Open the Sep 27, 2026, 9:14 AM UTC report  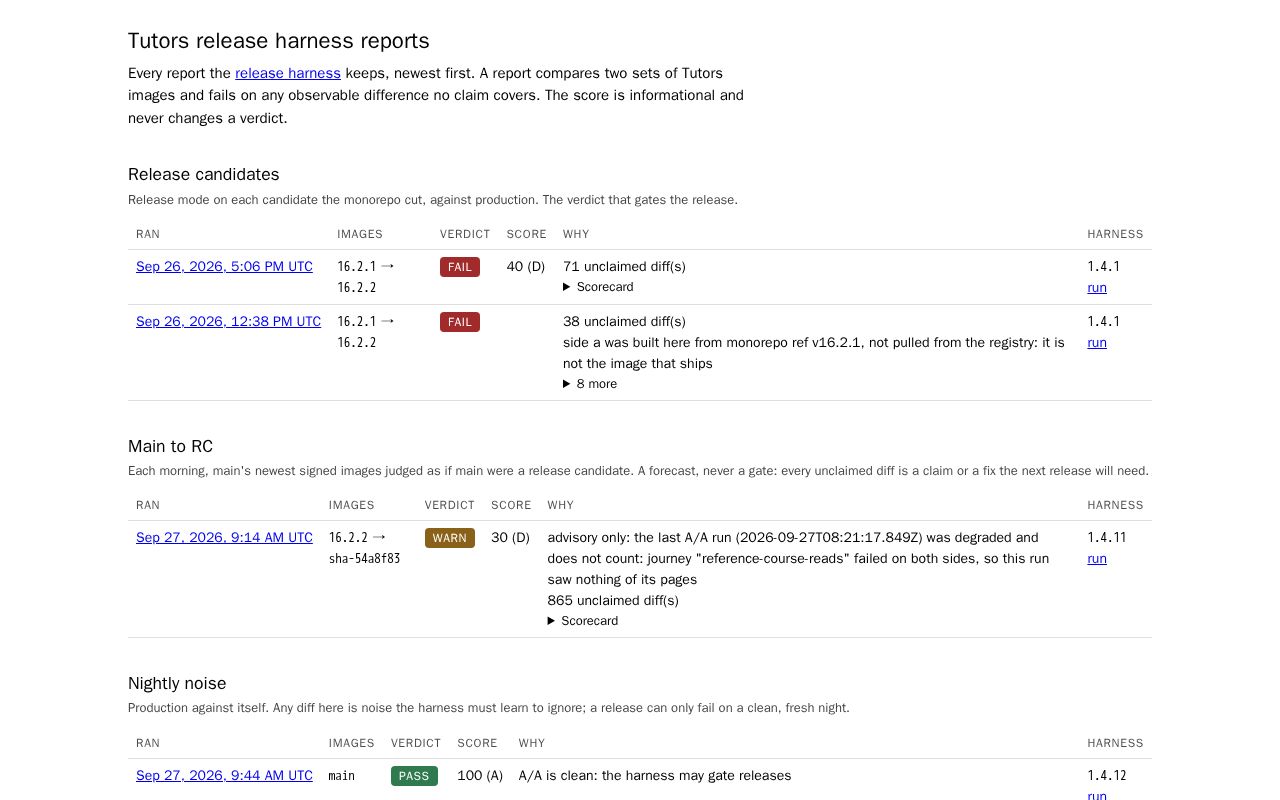point(224,537)
